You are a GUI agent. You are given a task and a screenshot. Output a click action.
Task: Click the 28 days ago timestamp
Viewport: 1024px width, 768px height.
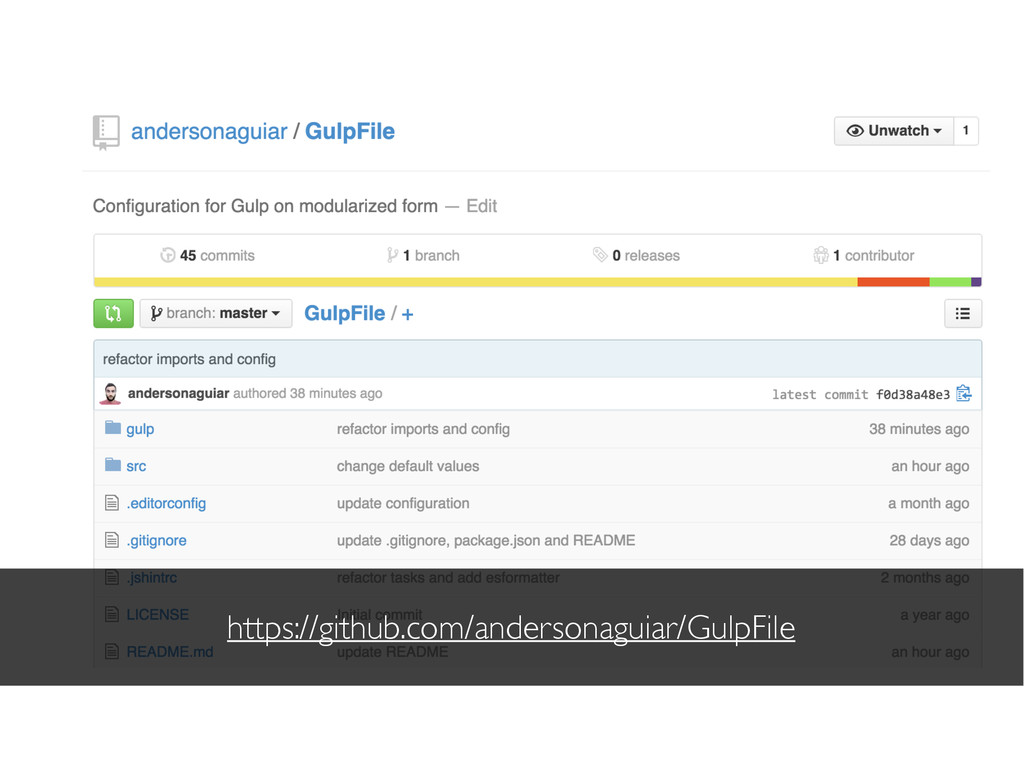[929, 541]
